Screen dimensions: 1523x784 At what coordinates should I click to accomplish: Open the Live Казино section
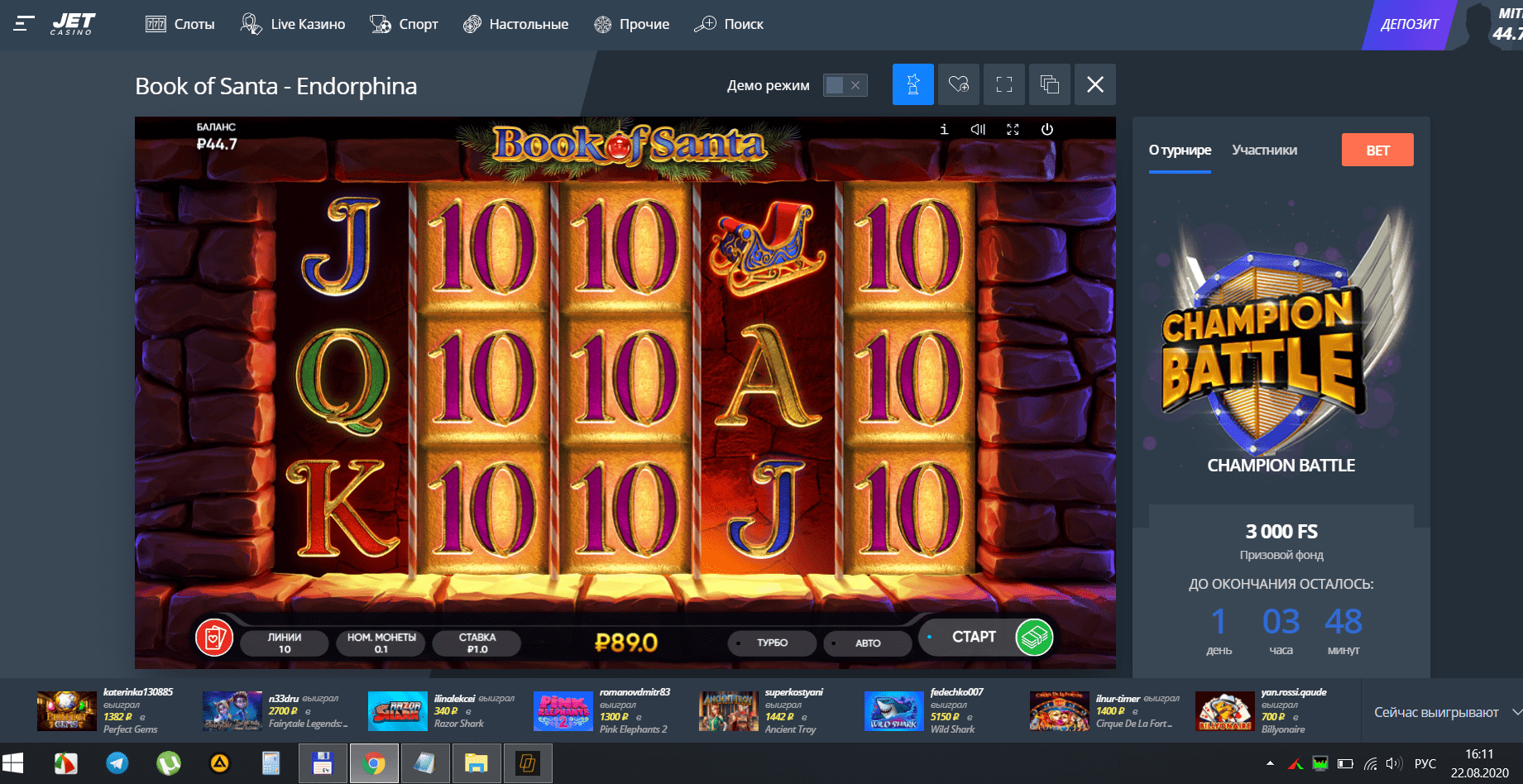pos(292,24)
